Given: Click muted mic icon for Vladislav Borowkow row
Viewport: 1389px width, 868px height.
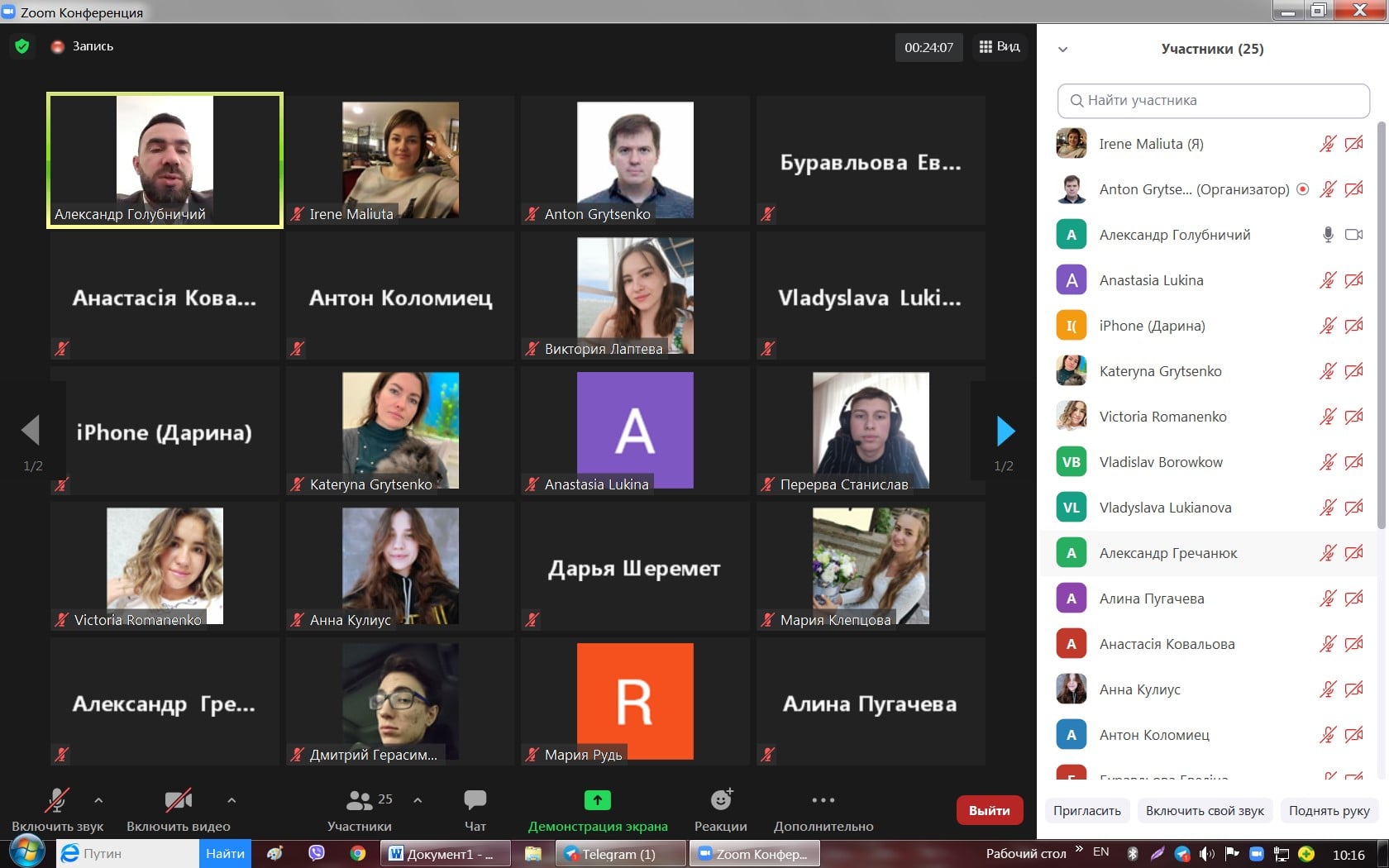Looking at the screenshot, I should [x=1328, y=462].
